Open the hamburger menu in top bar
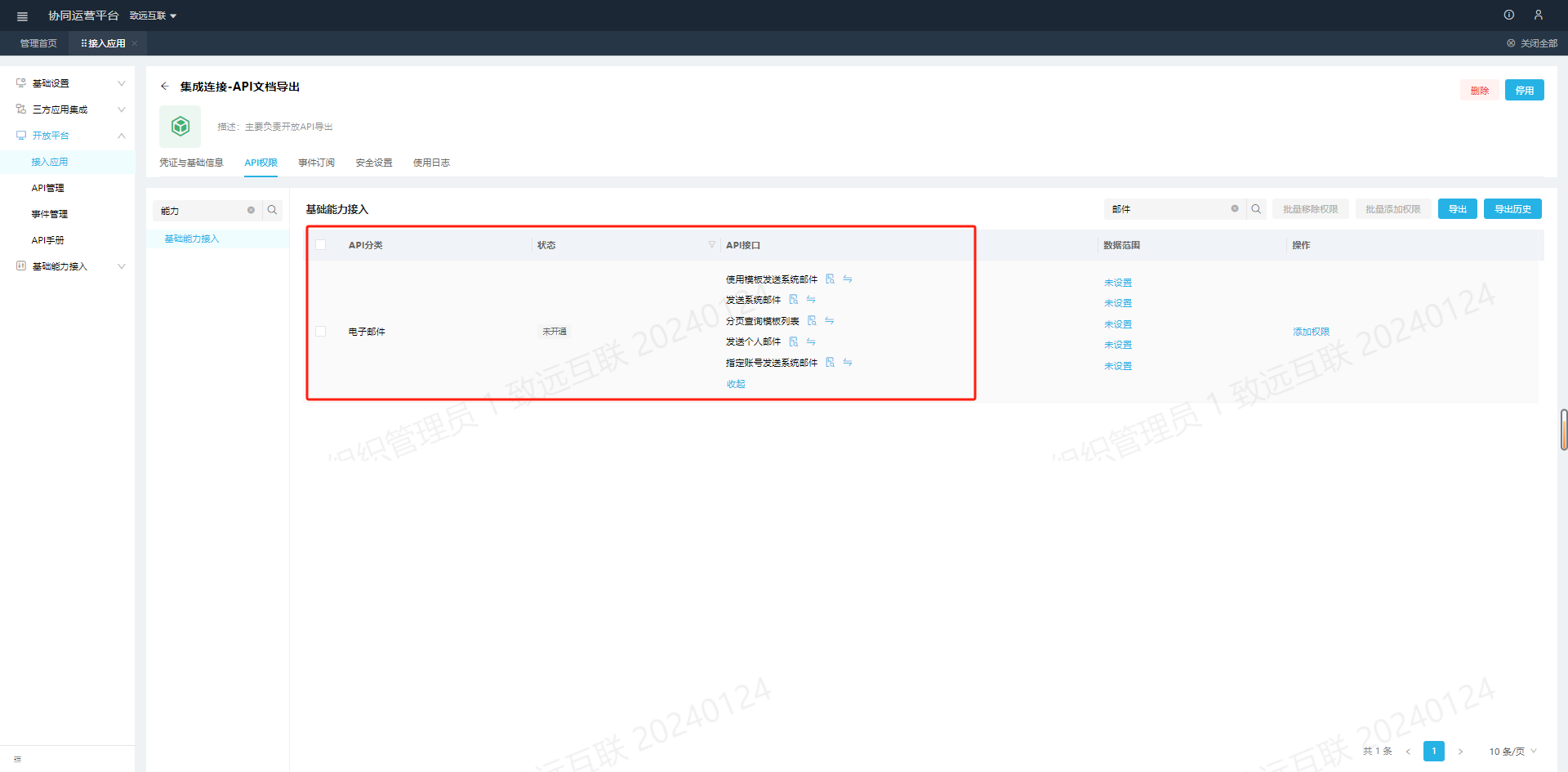The height and width of the screenshot is (772, 1568). click(x=22, y=16)
